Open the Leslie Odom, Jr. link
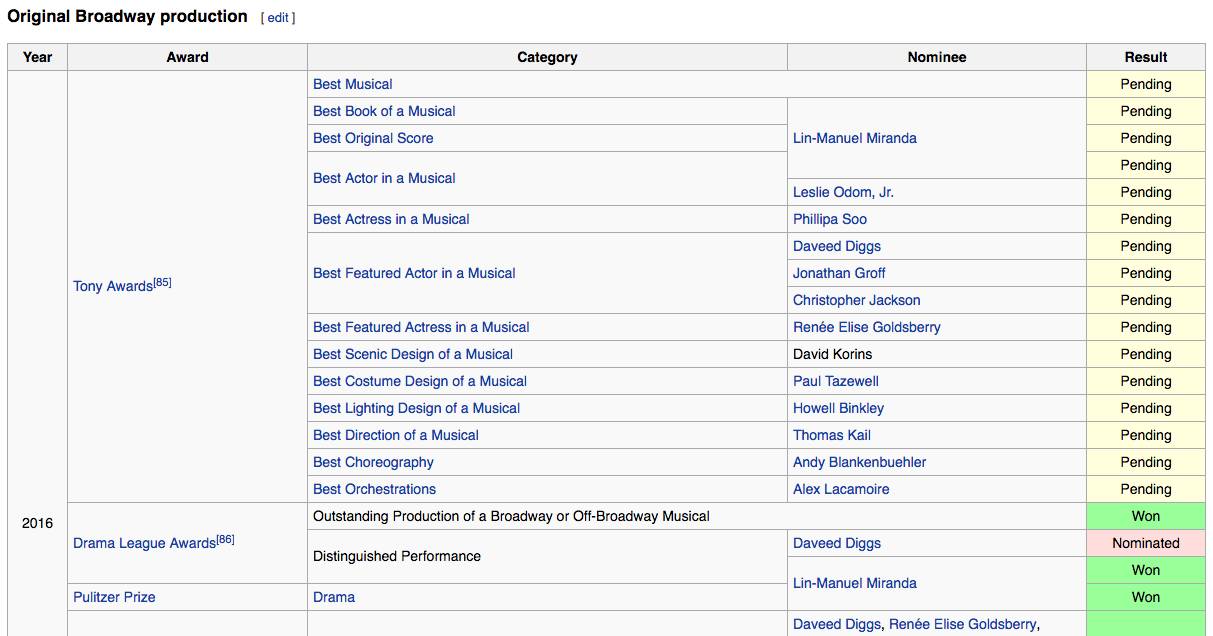The image size is (1213, 636). 843,192
